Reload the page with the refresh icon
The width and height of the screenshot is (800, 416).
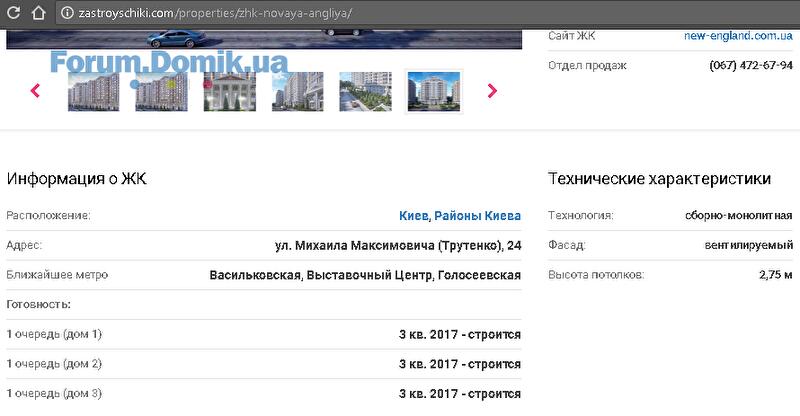[x=14, y=13]
